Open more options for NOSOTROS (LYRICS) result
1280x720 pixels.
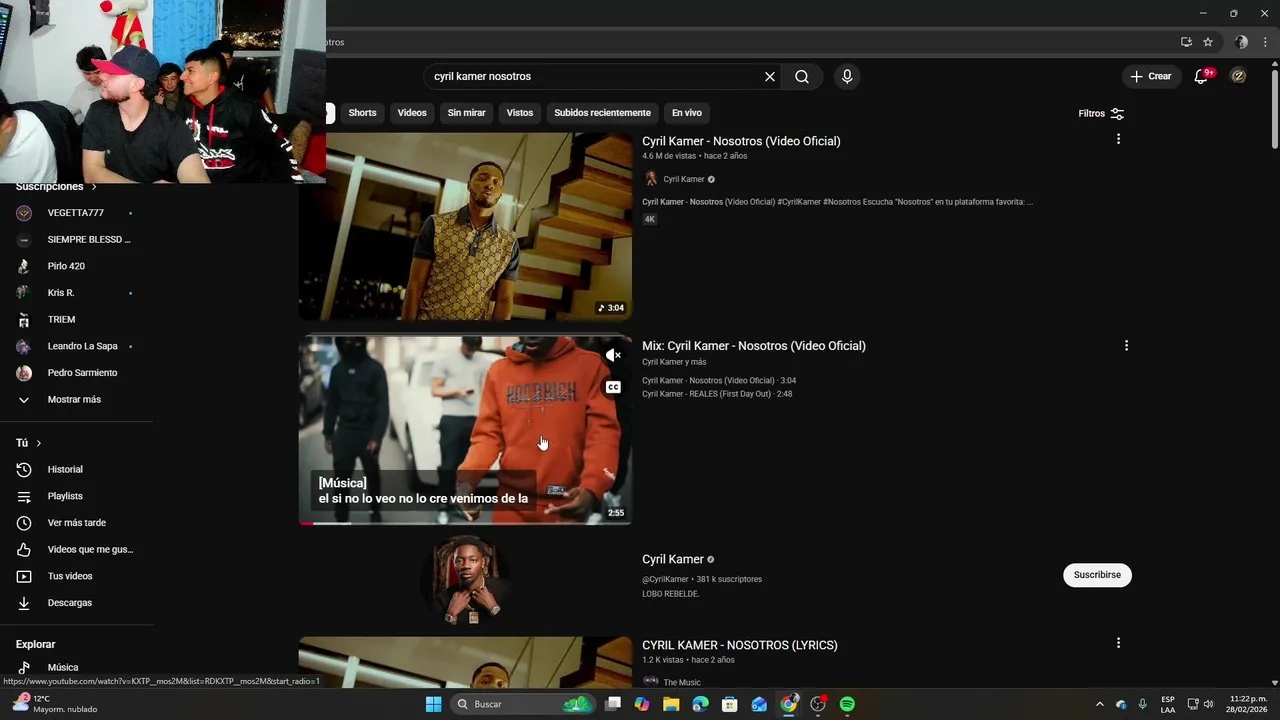coord(1118,643)
